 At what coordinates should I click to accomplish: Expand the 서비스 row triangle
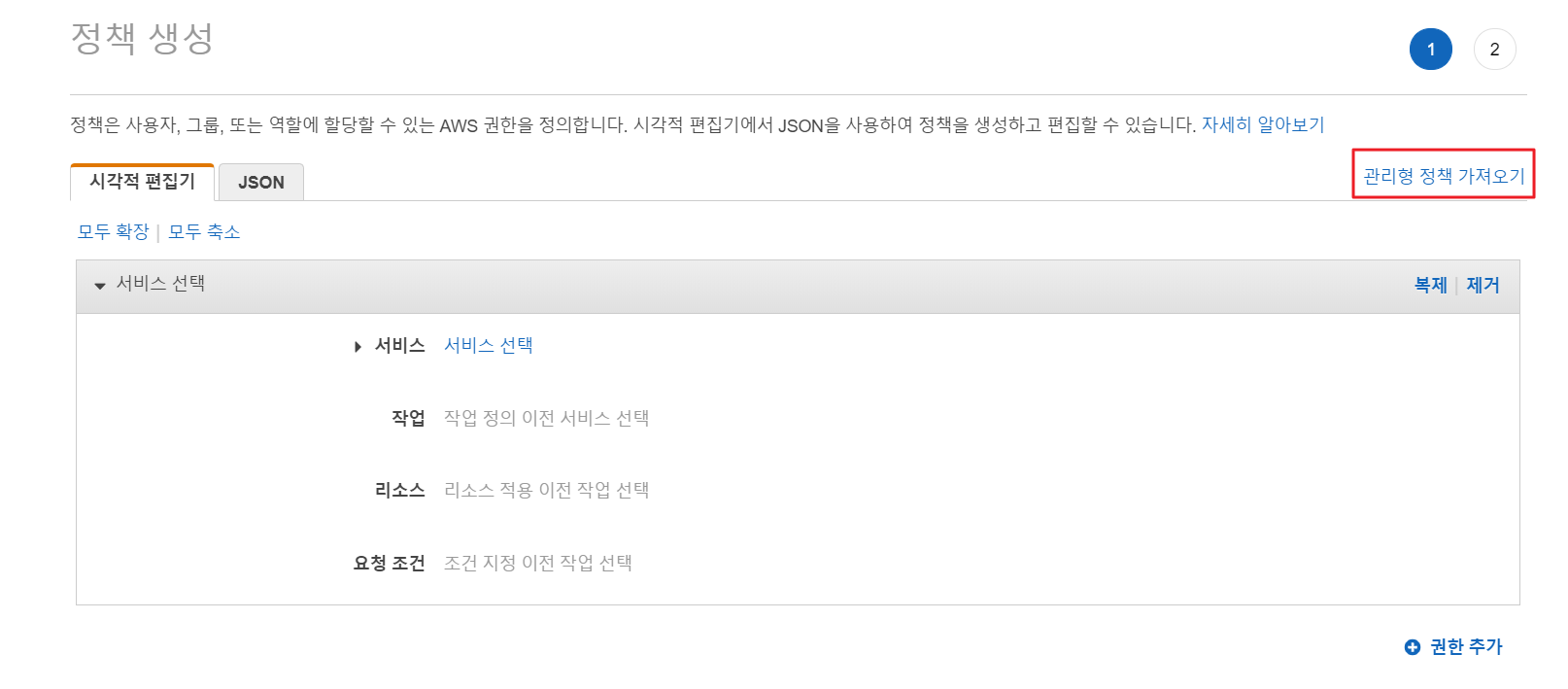358,347
